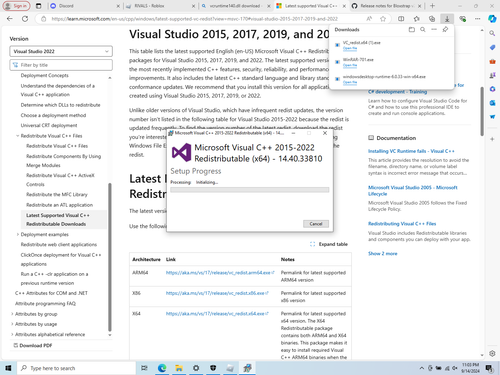Cancel the Visual C++ setup
The width and height of the screenshot is (500, 375).
[x=316, y=224]
